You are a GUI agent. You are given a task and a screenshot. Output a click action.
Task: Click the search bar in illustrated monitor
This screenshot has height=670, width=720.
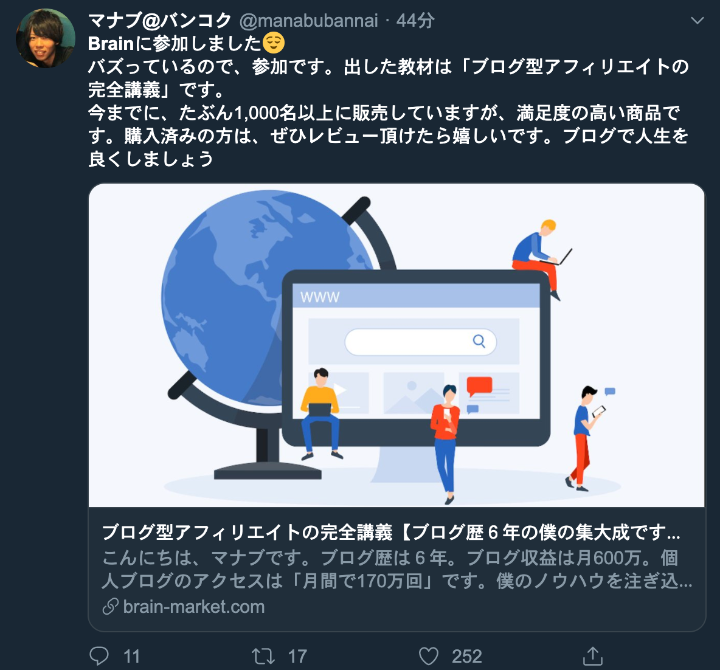[420, 342]
